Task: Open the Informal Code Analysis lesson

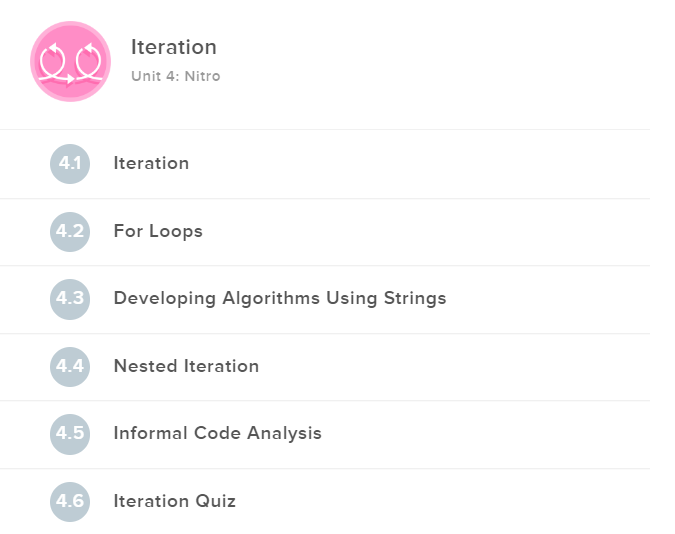Action: point(217,434)
